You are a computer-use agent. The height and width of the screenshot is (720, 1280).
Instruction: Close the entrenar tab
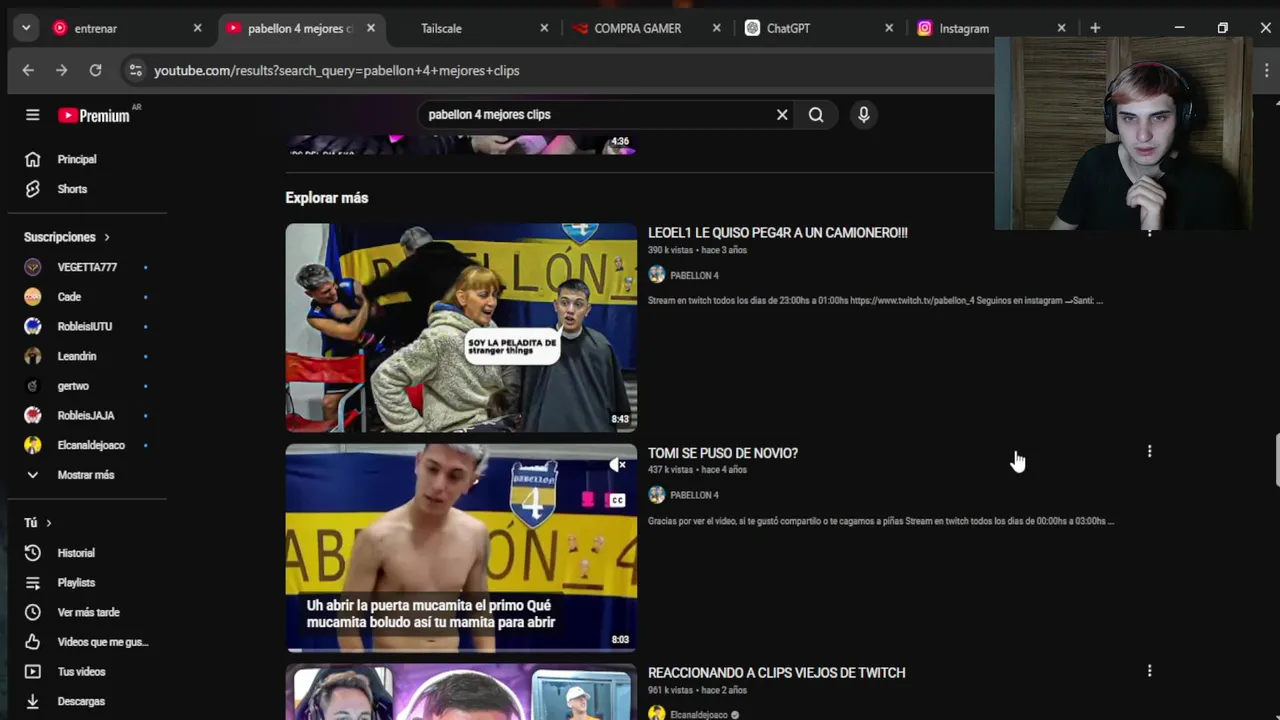coord(197,28)
